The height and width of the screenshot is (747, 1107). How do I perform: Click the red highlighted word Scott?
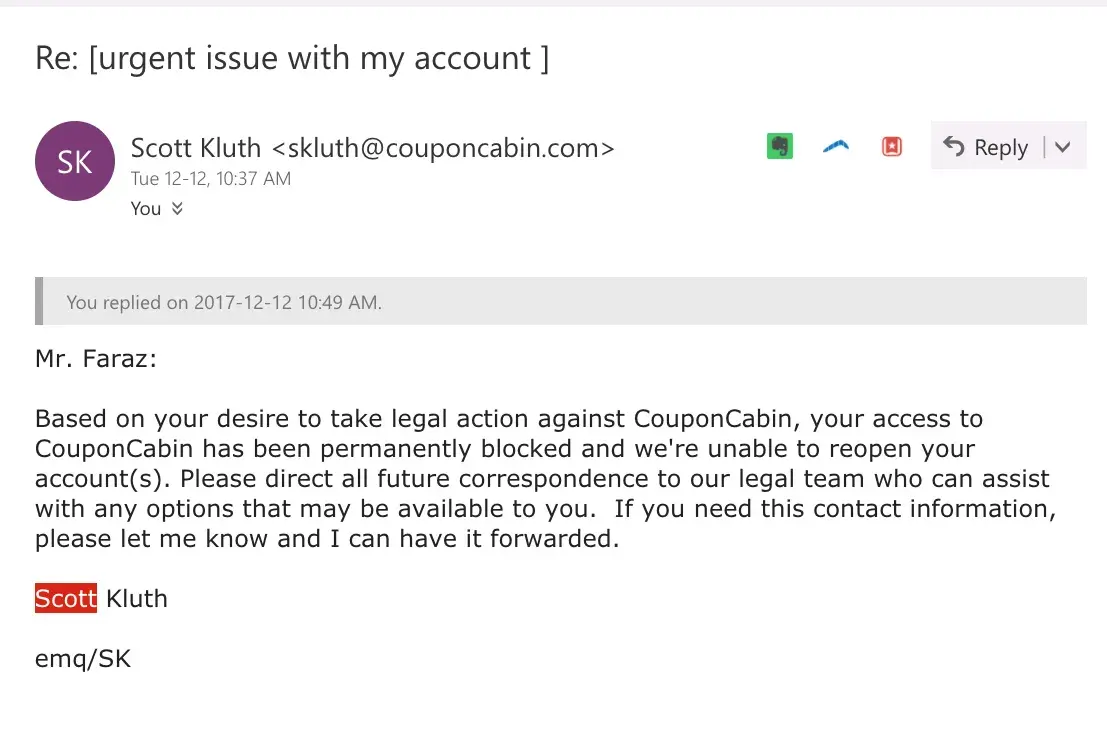66,599
